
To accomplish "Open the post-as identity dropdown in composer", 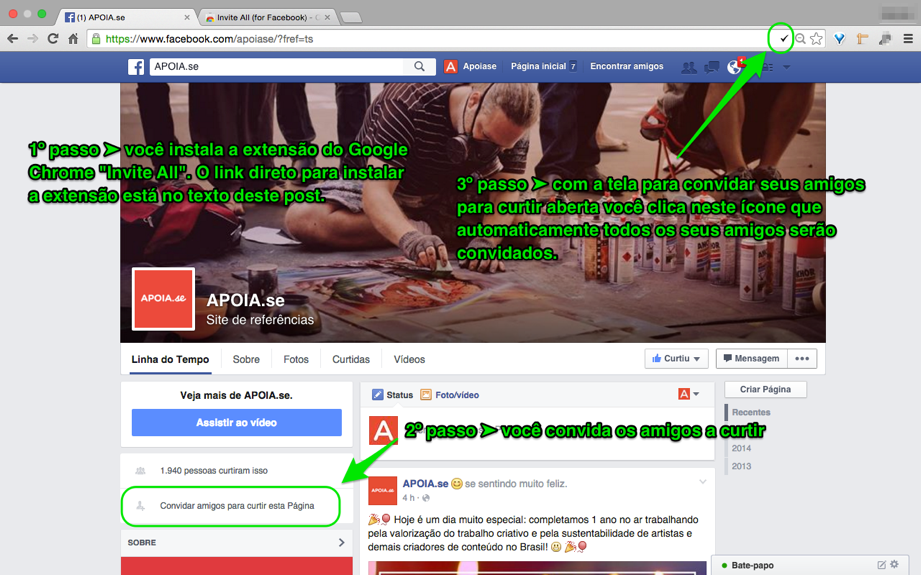I will point(688,394).
